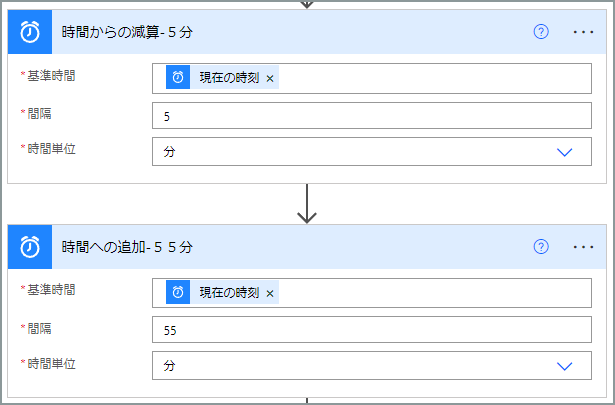Open help for 時間からの減算-５分 action
Image resolution: width=615 pixels, height=405 pixels.
pyautogui.click(x=541, y=32)
